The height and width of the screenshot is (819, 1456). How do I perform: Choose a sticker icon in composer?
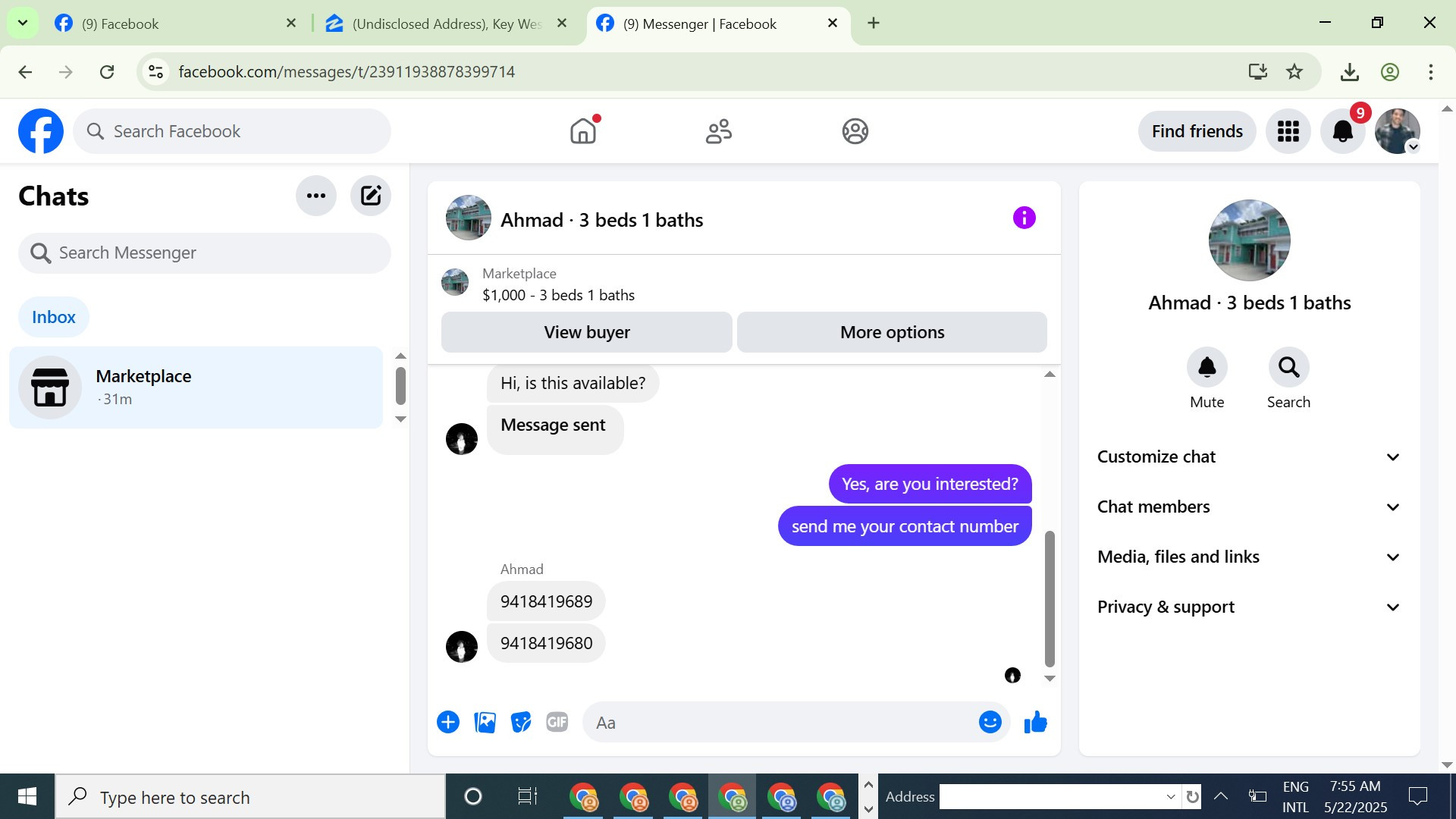[x=521, y=722]
